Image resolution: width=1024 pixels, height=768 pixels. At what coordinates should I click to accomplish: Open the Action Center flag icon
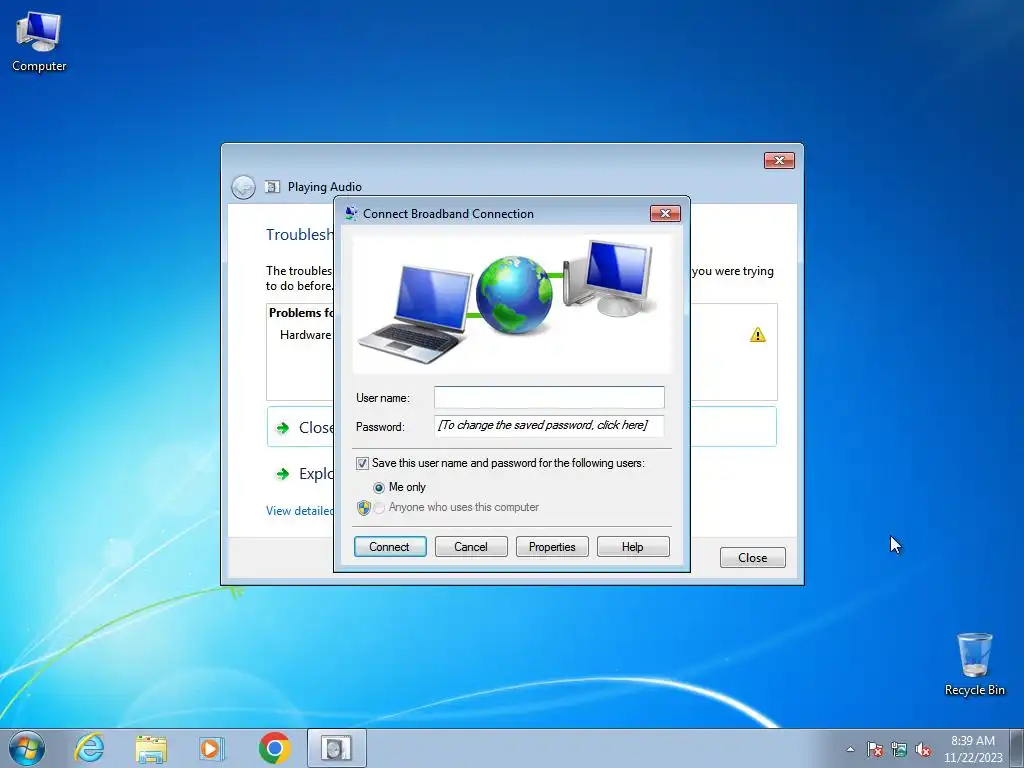[874, 750]
